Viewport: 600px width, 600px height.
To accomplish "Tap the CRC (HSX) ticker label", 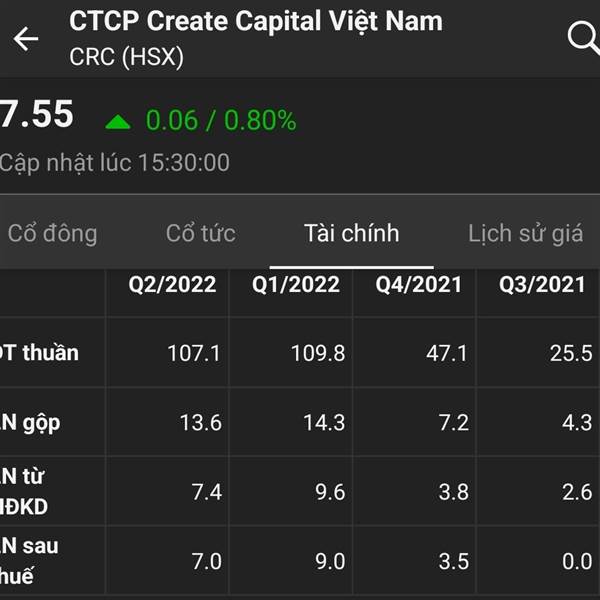I will 127,57.
